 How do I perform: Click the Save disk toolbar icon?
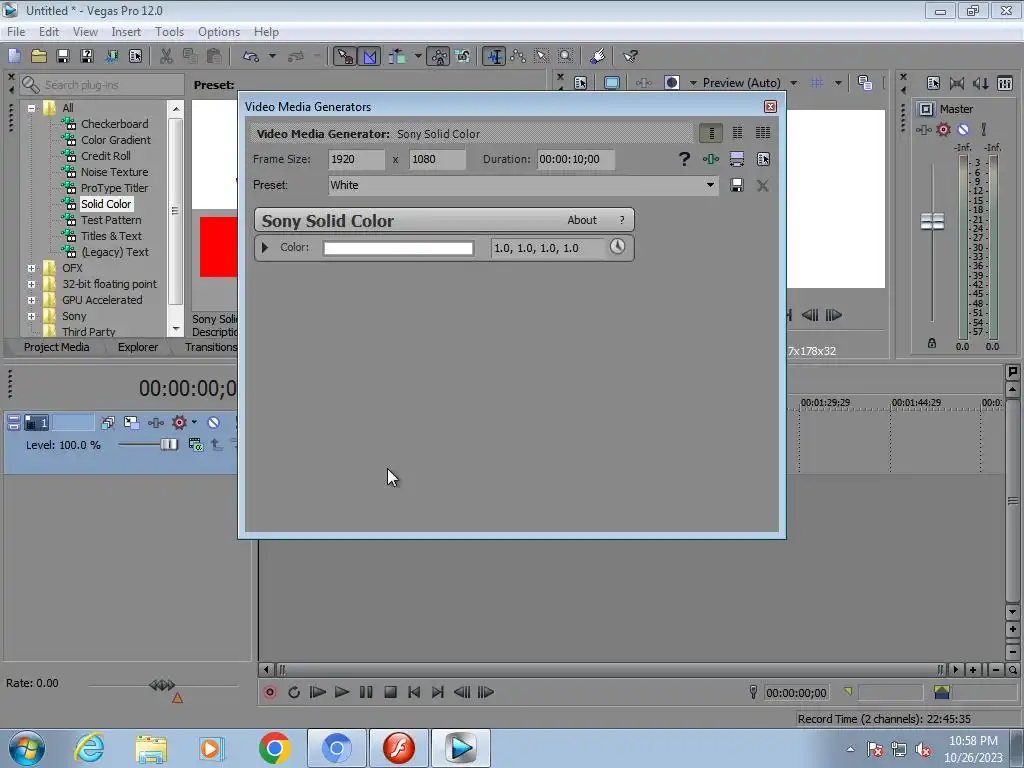(x=63, y=56)
